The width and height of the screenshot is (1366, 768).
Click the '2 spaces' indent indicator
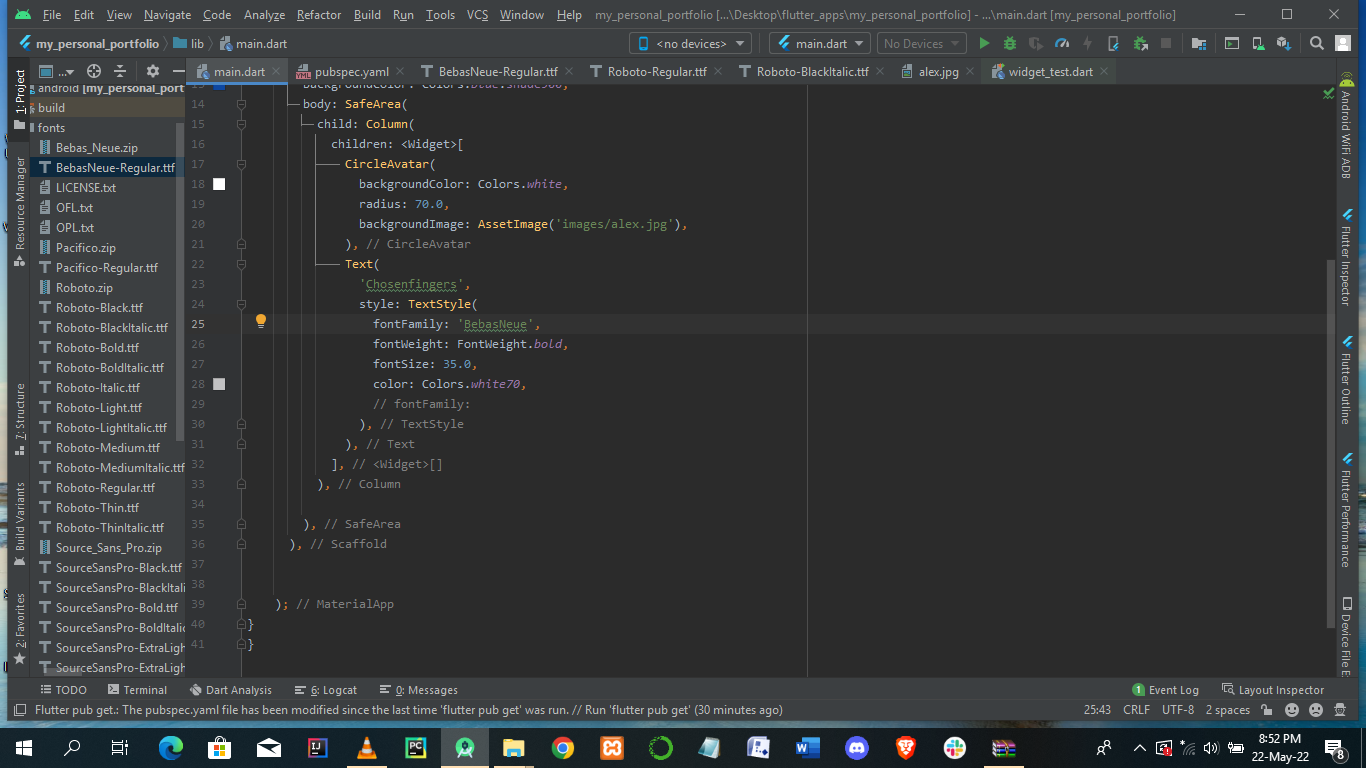point(1227,710)
